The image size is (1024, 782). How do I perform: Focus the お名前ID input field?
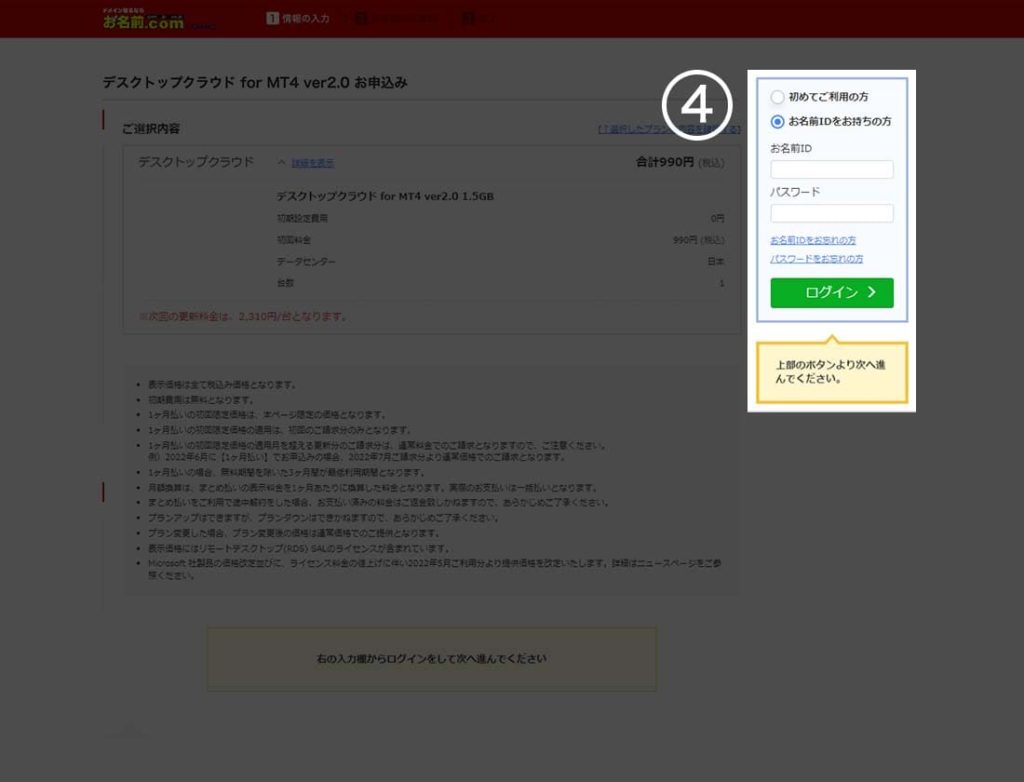(x=831, y=170)
